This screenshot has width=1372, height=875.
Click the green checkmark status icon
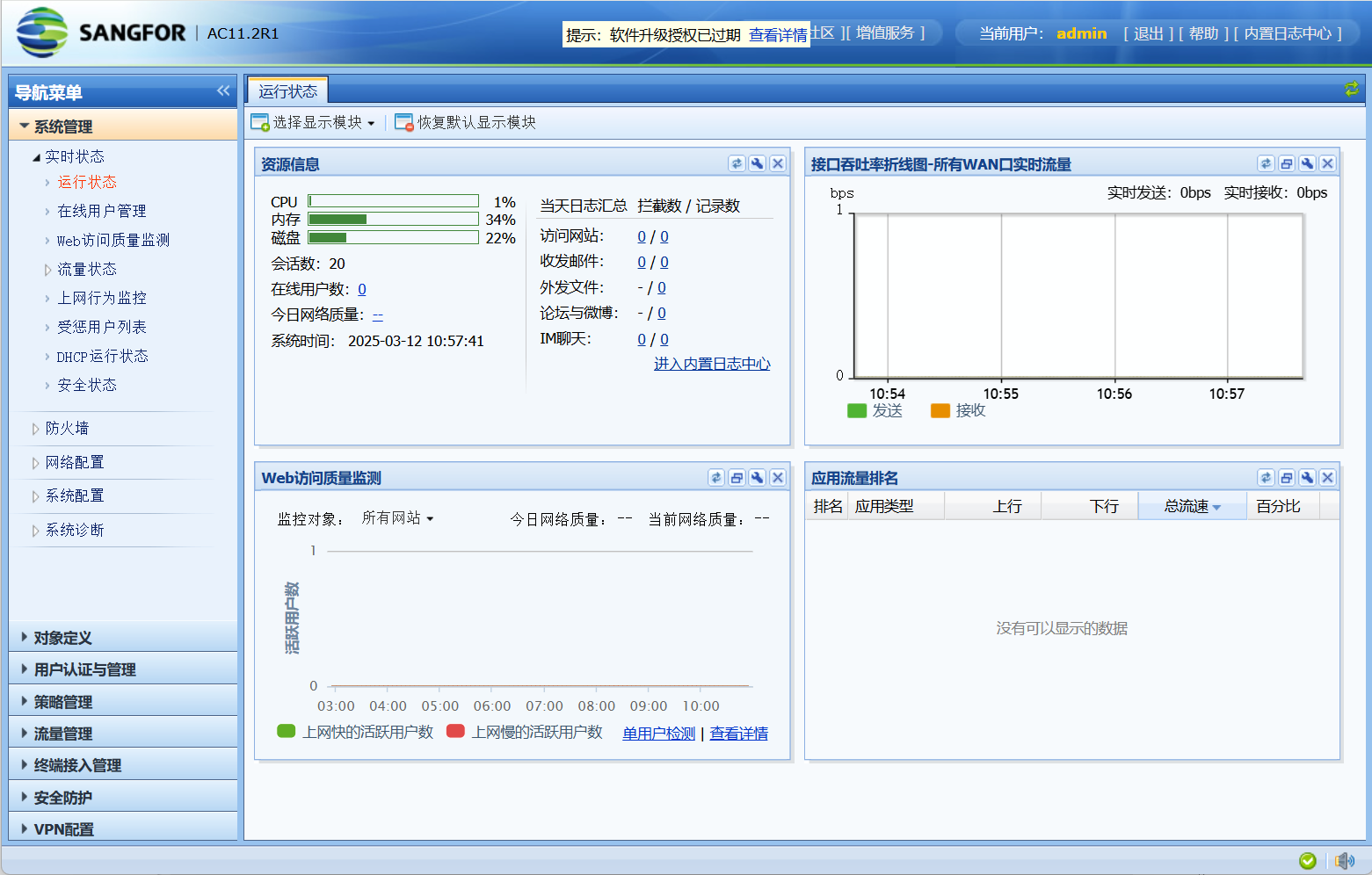[x=1308, y=860]
